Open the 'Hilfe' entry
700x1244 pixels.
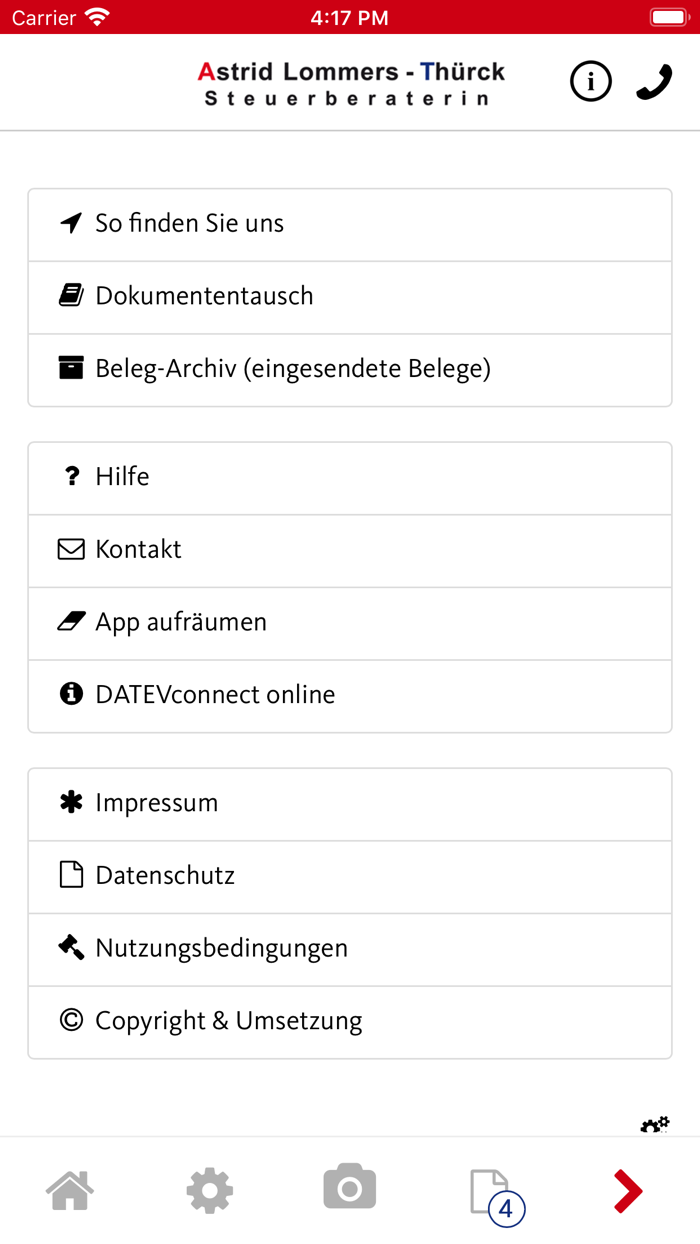(122, 476)
